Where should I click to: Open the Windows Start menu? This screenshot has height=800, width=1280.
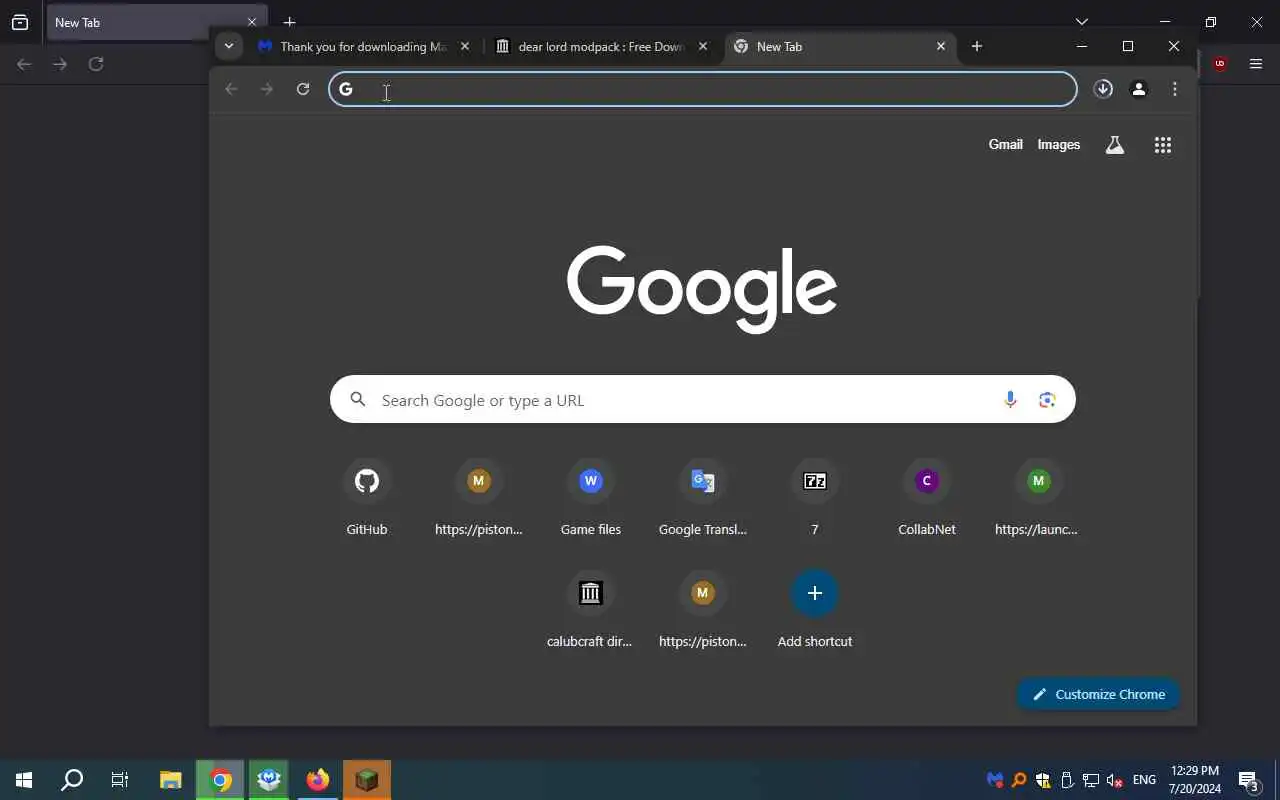click(24, 780)
